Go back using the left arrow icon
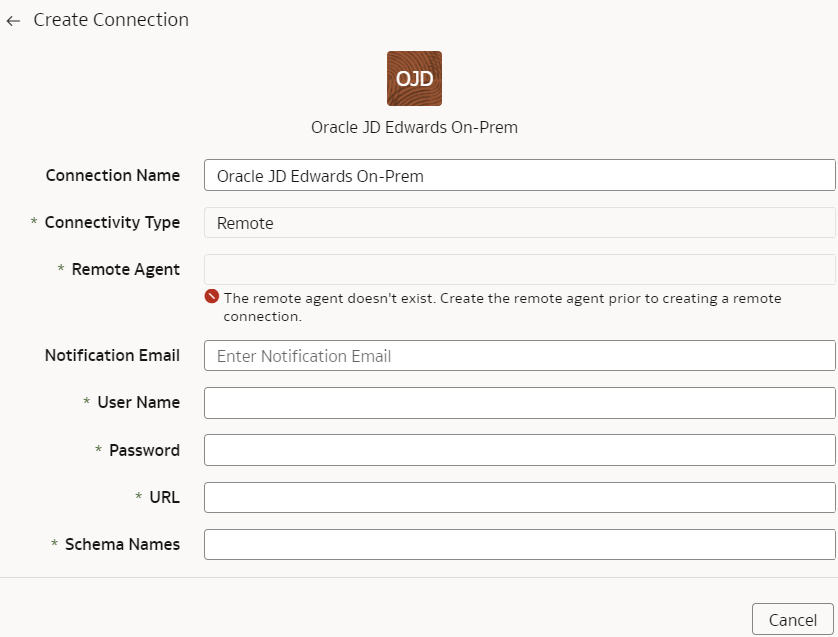838x637 pixels. click(x=13, y=21)
